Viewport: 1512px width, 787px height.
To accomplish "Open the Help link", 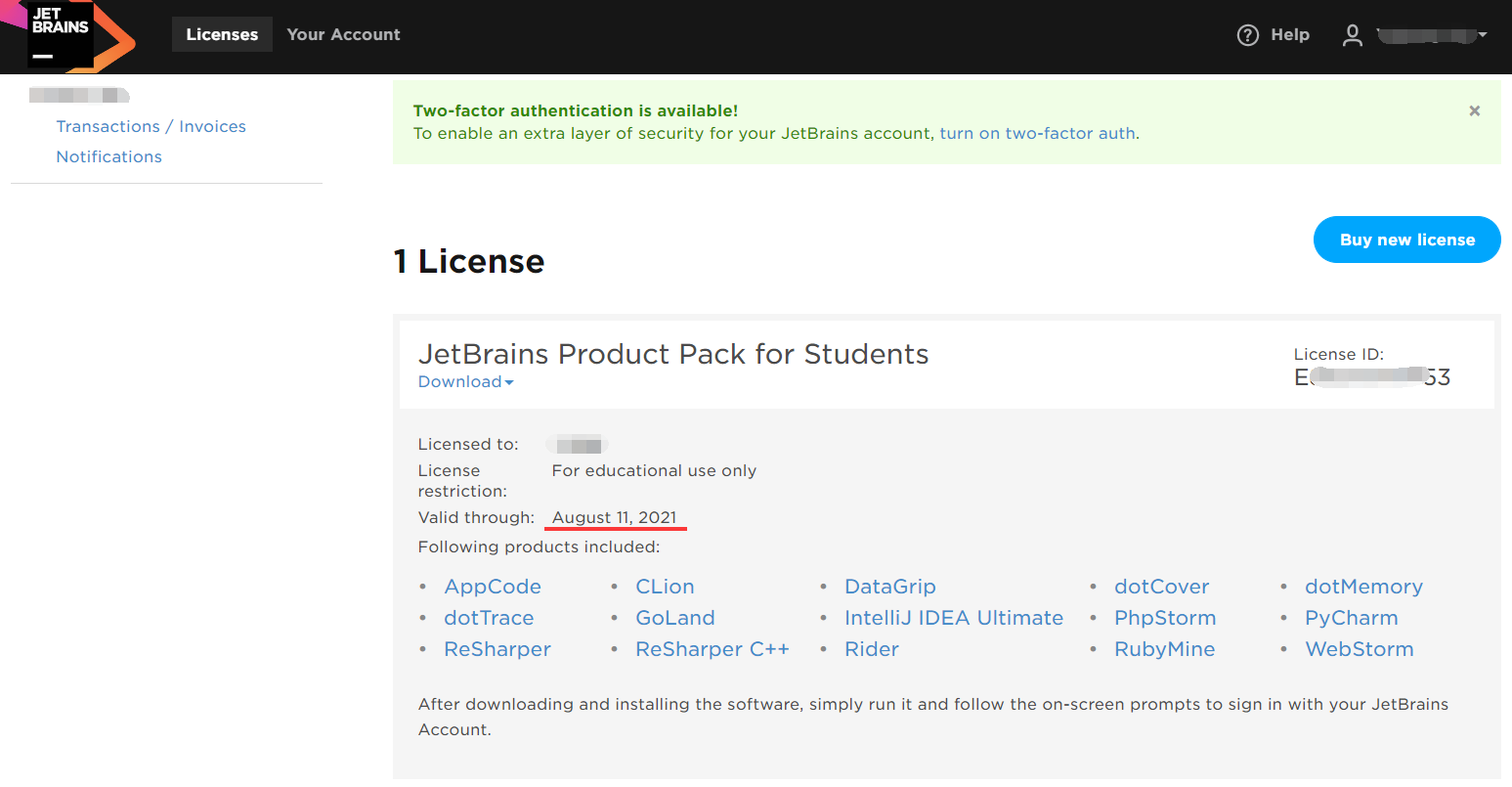I will 1290,35.
